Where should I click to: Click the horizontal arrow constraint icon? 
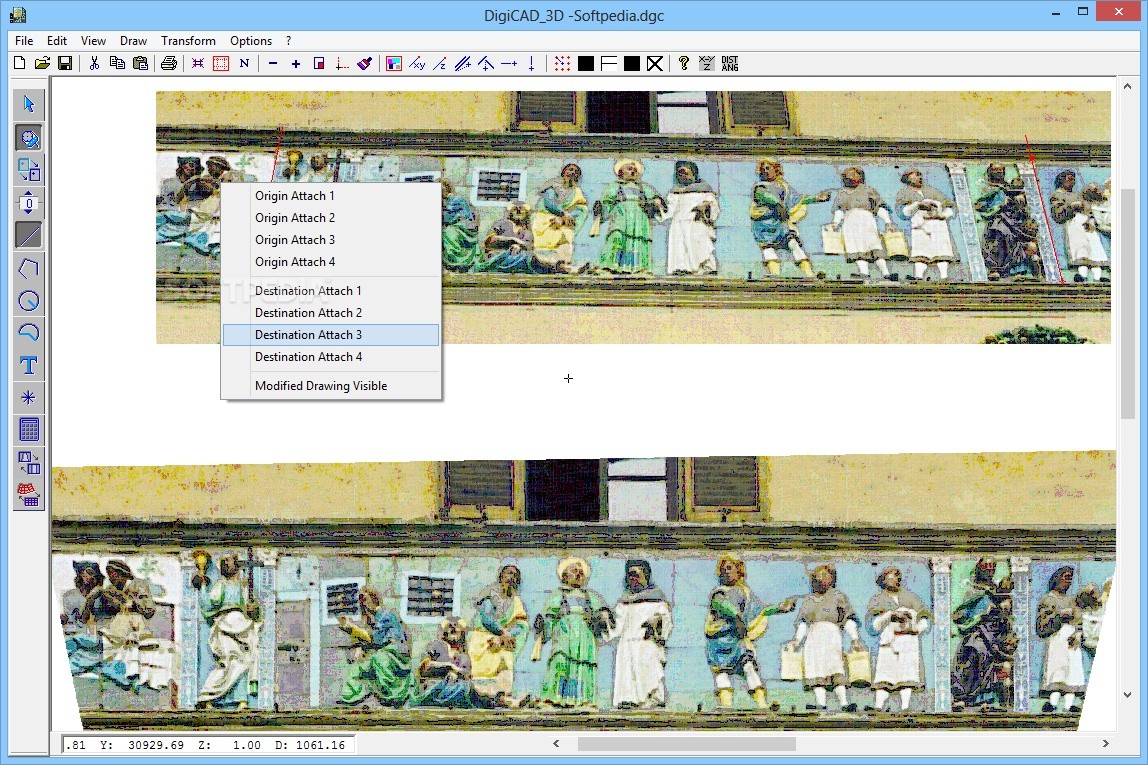509,64
